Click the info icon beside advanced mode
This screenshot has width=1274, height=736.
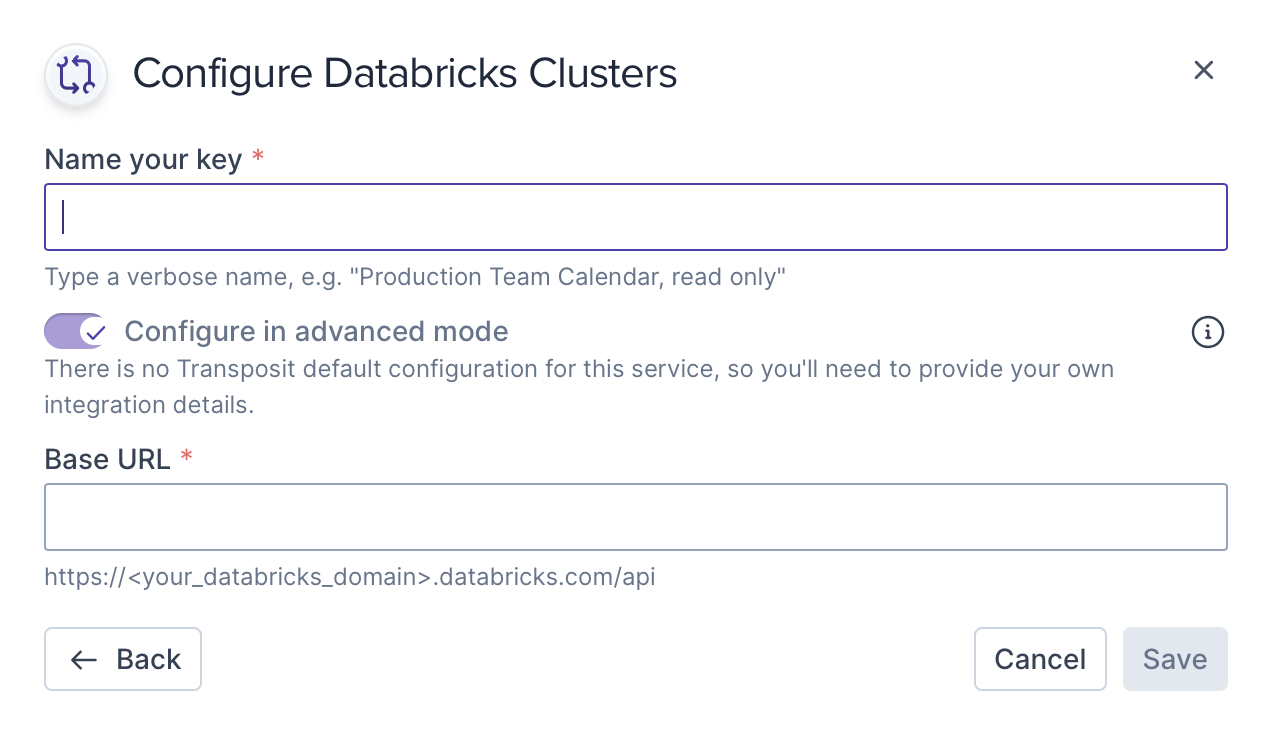point(1208,332)
